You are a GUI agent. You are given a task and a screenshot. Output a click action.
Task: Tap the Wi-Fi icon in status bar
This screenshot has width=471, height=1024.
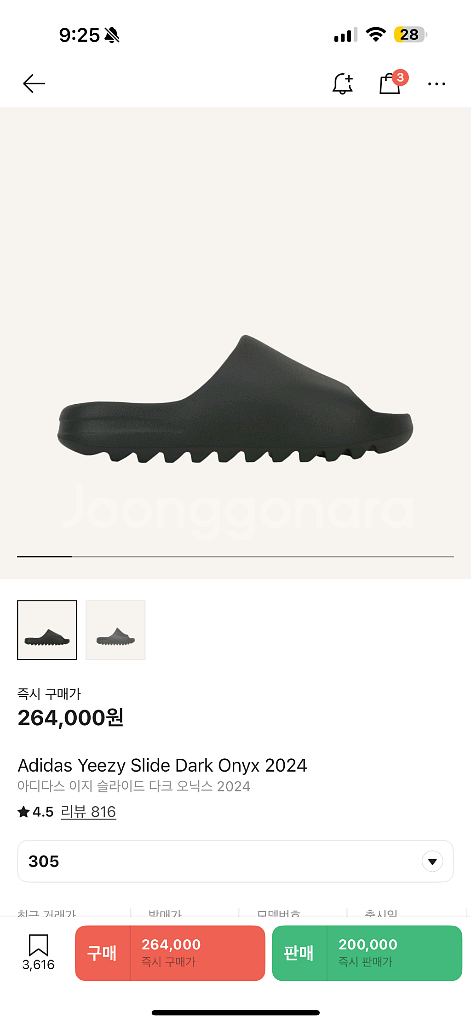376,35
